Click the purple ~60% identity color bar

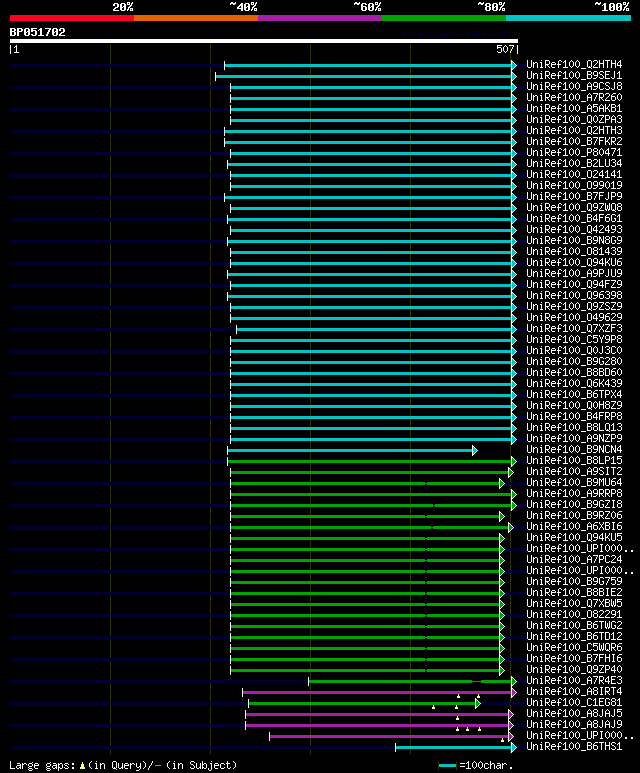point(320,18)
